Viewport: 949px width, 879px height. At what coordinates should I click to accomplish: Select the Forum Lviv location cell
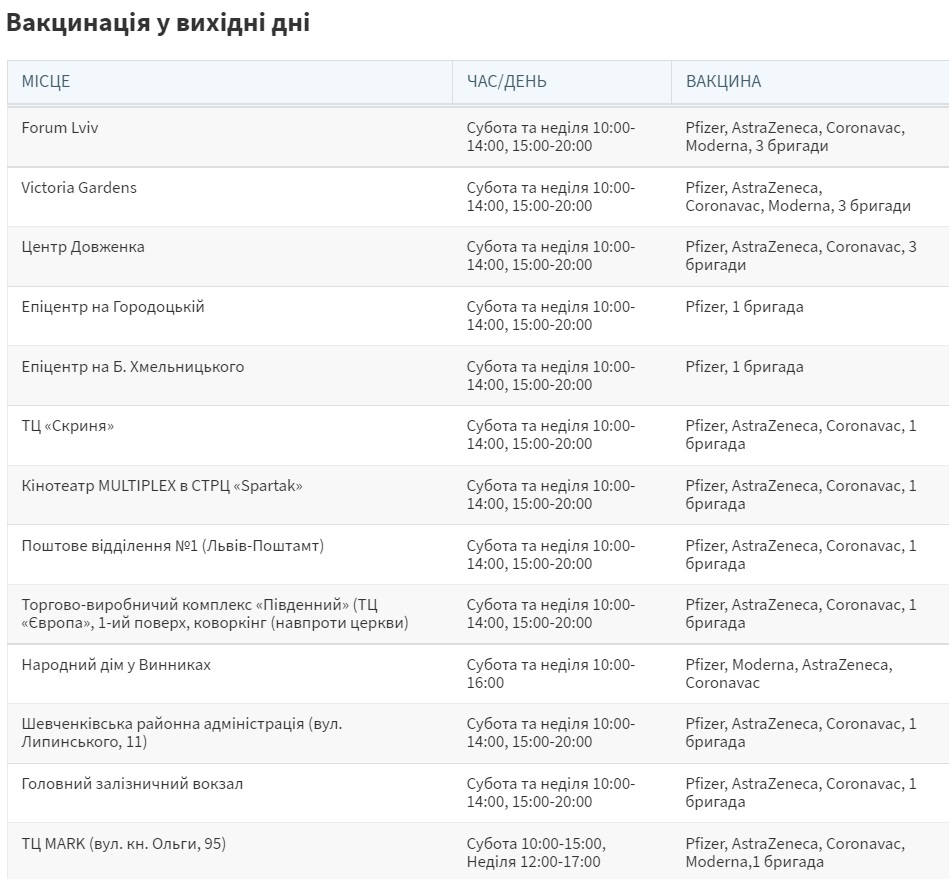point(60,128)
